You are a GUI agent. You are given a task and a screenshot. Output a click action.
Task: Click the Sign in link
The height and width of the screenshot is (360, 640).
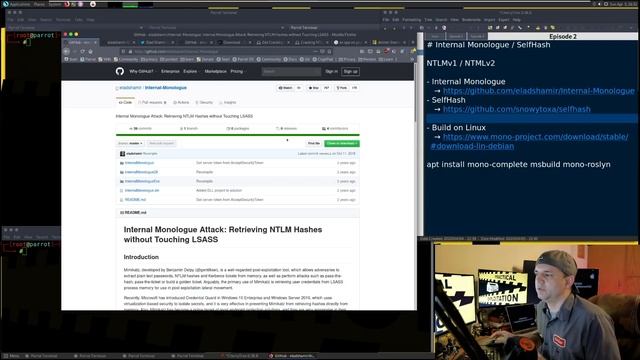point(331,71)
